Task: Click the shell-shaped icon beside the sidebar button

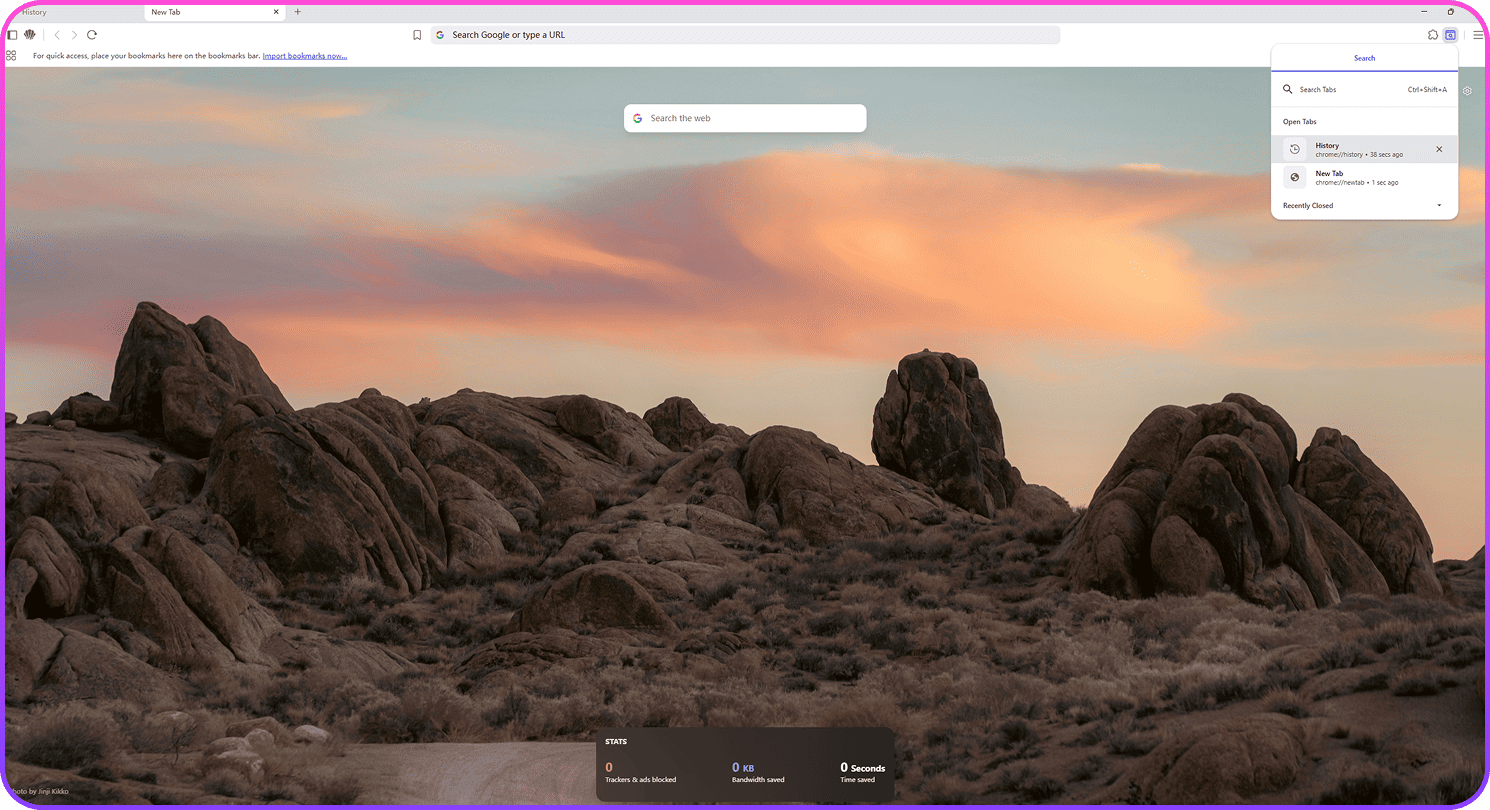Action: tap(30, 35)
